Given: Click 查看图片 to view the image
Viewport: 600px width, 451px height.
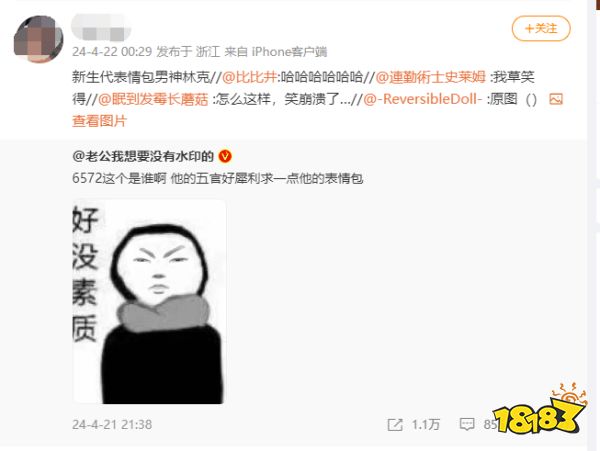Looking at the screenshot, I should coord(99,121).
